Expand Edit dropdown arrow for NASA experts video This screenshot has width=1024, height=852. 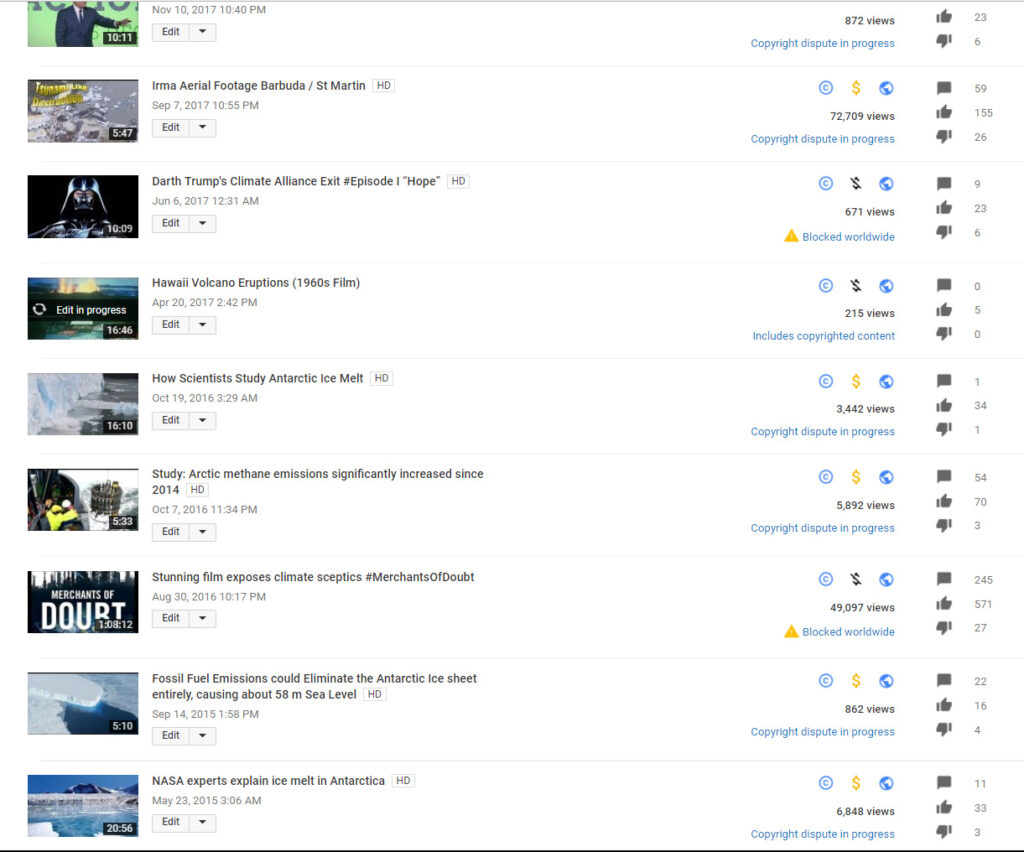[x=202, y=822]
